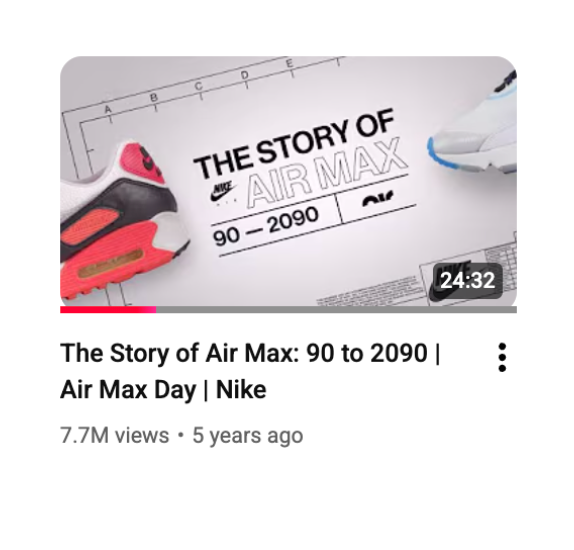This screenshot has width=574, height=550.
Task: Click the '5 years ago' upload date
Action: pyautogui.click(x=248, y=435)
